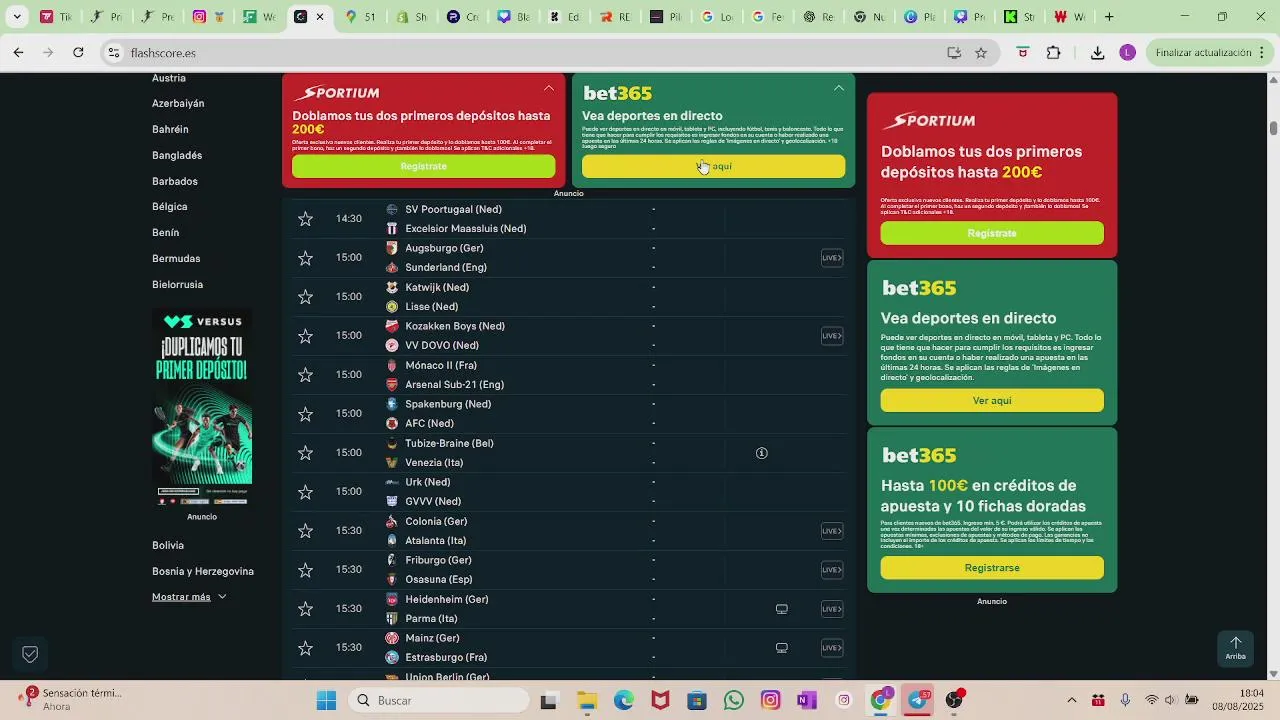The width and height of the screenshot is (1280, 720).
Task: Open LIVE icon for Mainz vs Estrasburgo
Action: [x=832, y=648]
